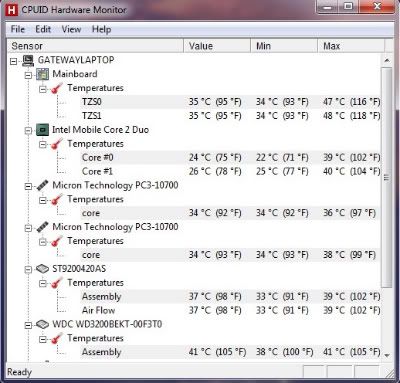
Task: Collapse the Mainboard tree node
Action: point(28,75)
